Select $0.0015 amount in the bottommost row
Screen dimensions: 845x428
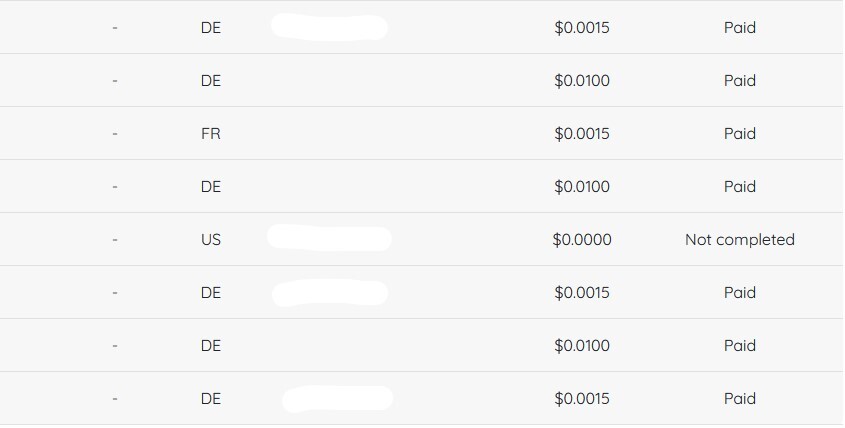click(x=581, y=399)
